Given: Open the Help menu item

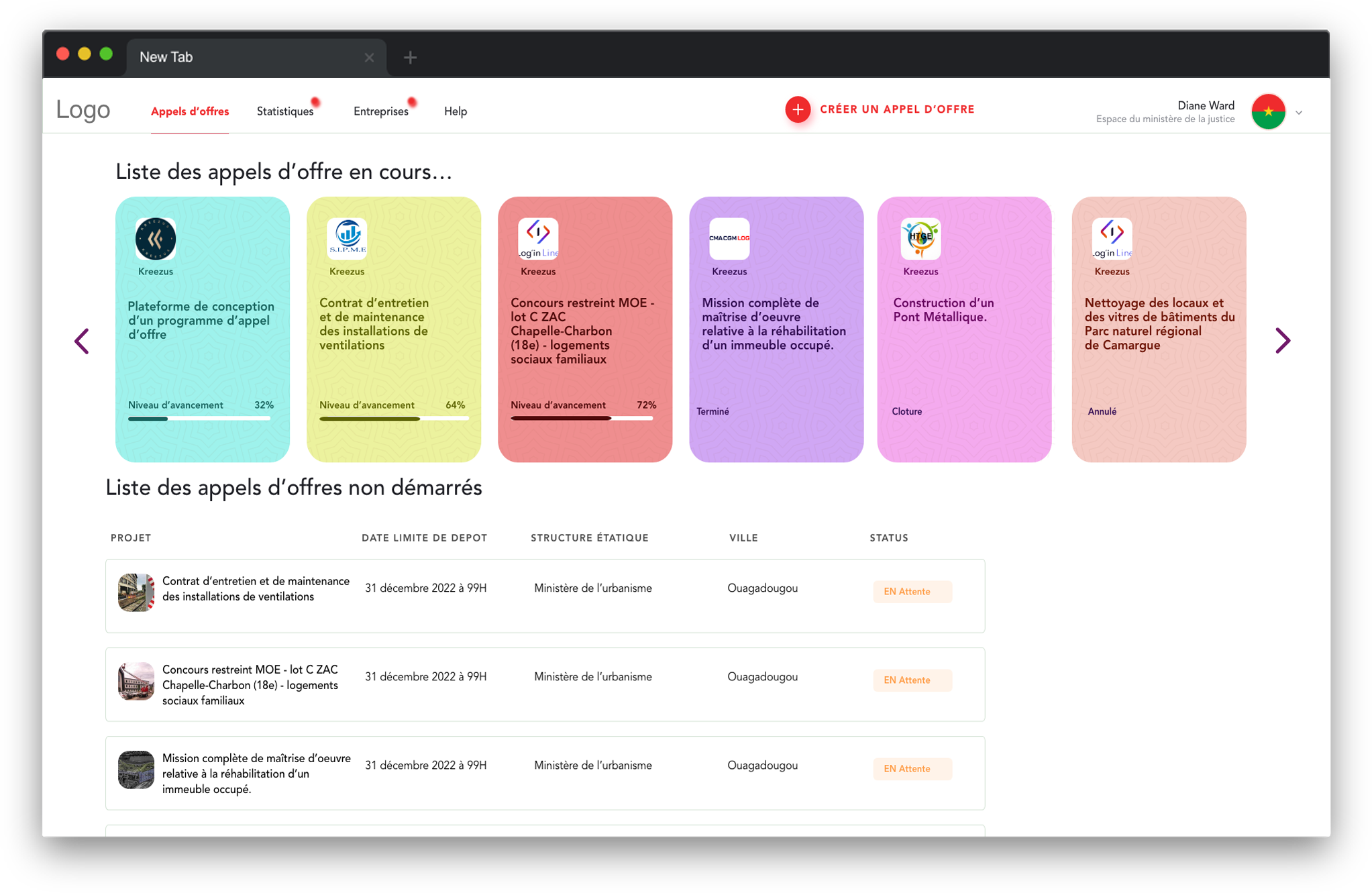Looking at the screenshot, I should 456,111.
